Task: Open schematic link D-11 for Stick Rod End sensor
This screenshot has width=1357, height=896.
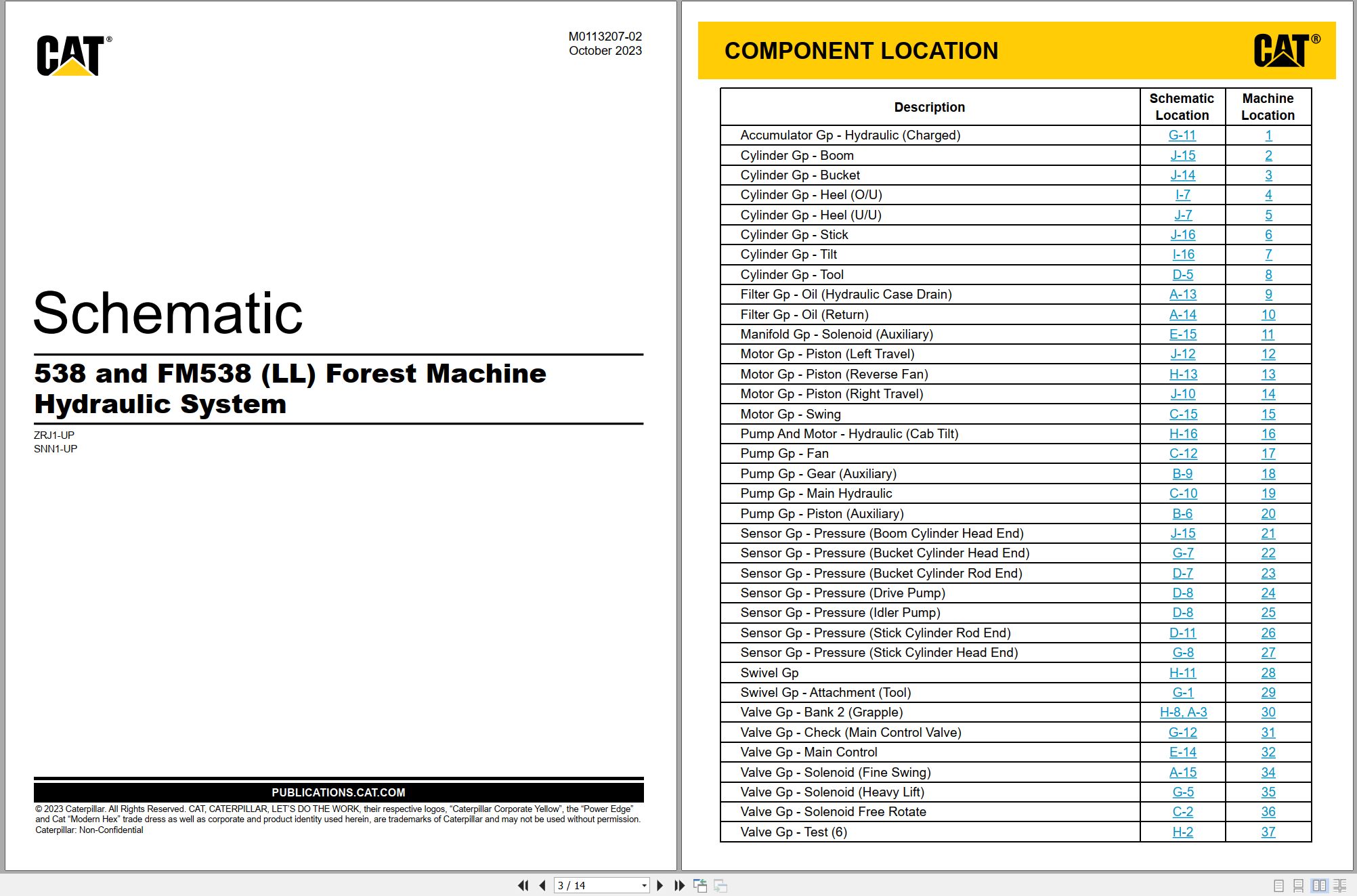Action: click(1182, 633)
